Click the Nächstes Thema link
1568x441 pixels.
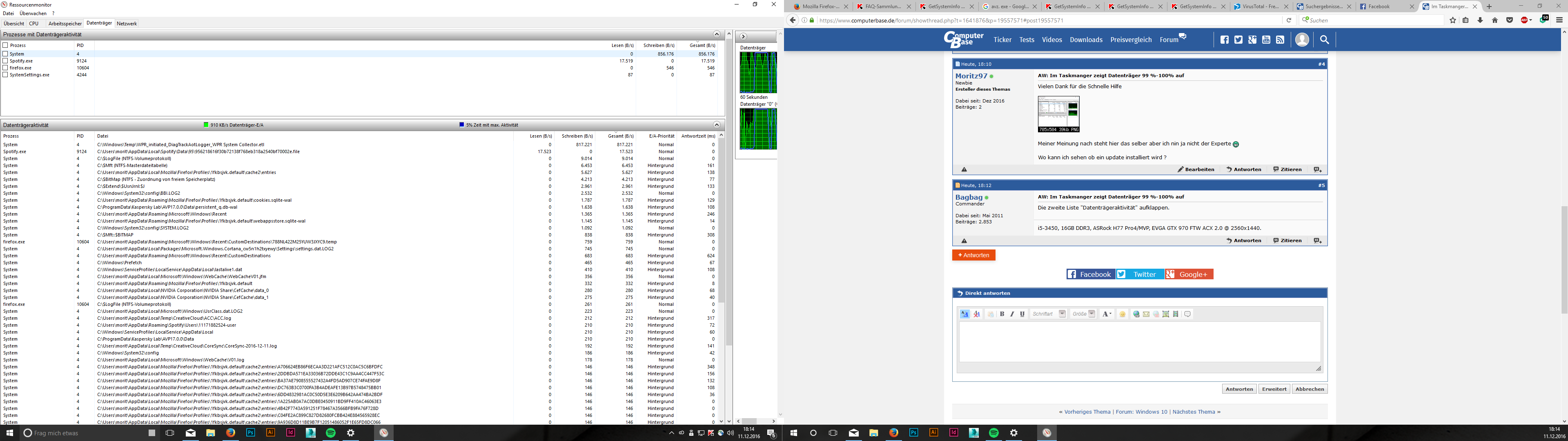(x=1194, y=412)
